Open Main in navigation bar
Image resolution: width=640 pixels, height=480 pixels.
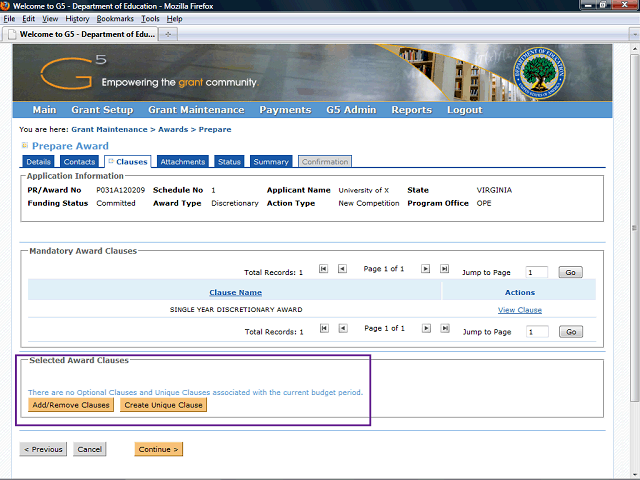pos(44,110)
